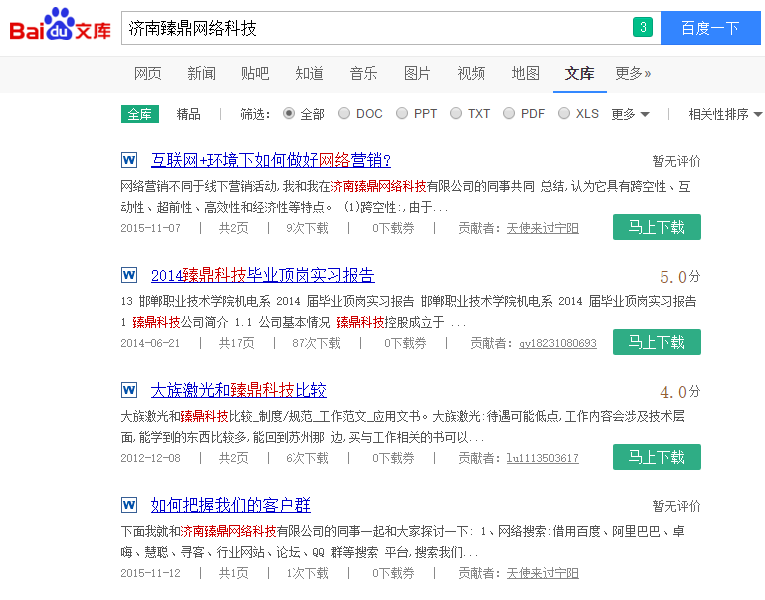The width and height of the screenshot is (765, 600).
Task: Click the date 2015-11-12
Action: pyautogui.click(x=150, y=573)
